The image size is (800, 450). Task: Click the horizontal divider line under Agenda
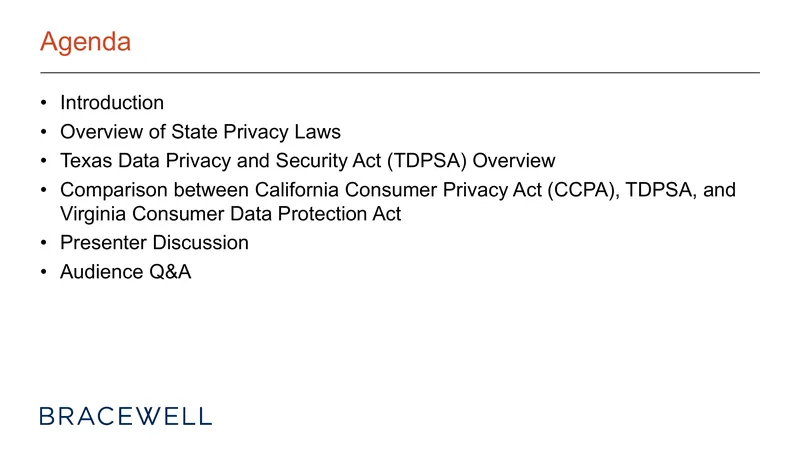[x=400, y=72]
